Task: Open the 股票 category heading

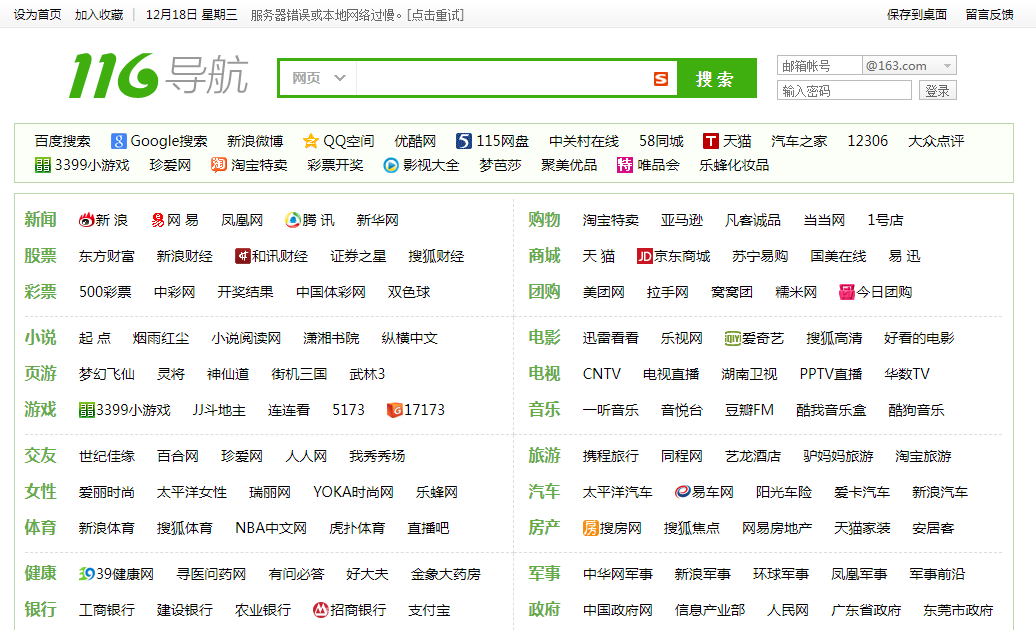Action: coord(40,256)
